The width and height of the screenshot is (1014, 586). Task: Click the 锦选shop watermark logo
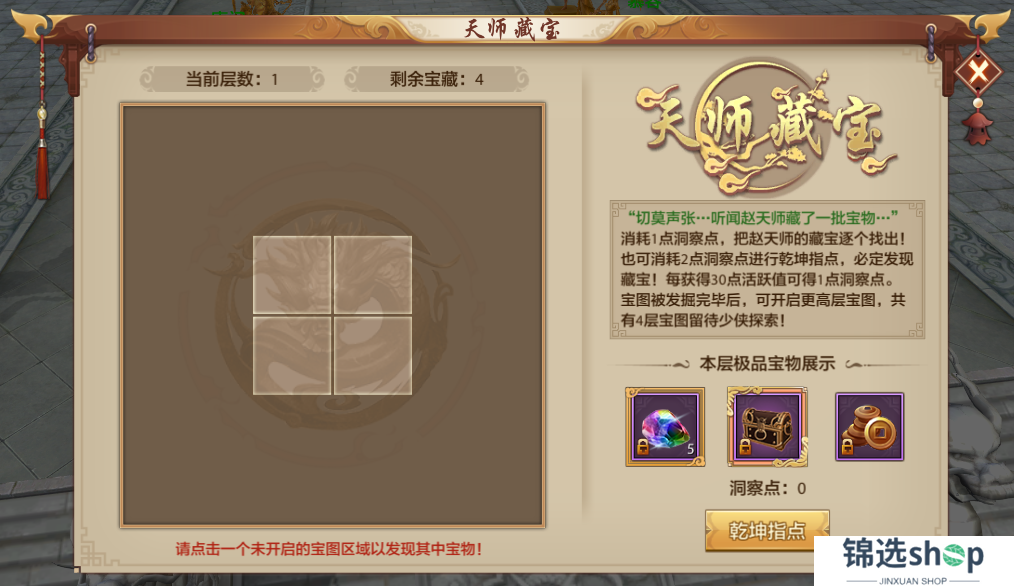913,560
